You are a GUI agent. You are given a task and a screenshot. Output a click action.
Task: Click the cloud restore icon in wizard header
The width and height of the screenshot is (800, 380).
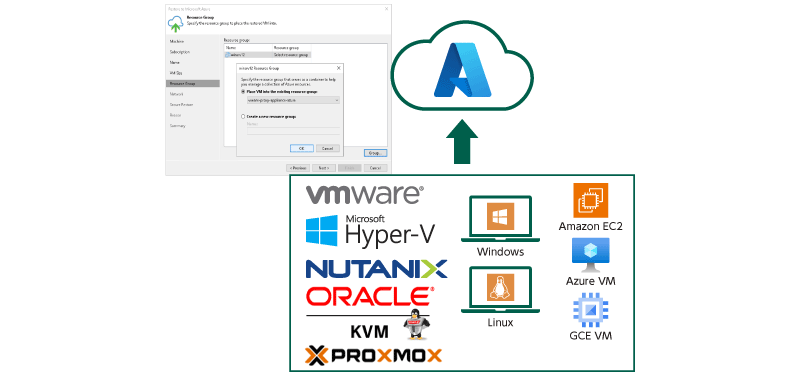point(175,23)
